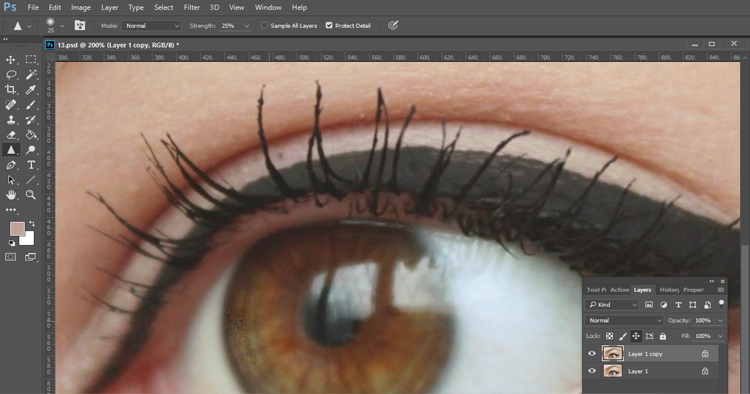
Task: Select the Line shape tool
Action: click(31, 180)
